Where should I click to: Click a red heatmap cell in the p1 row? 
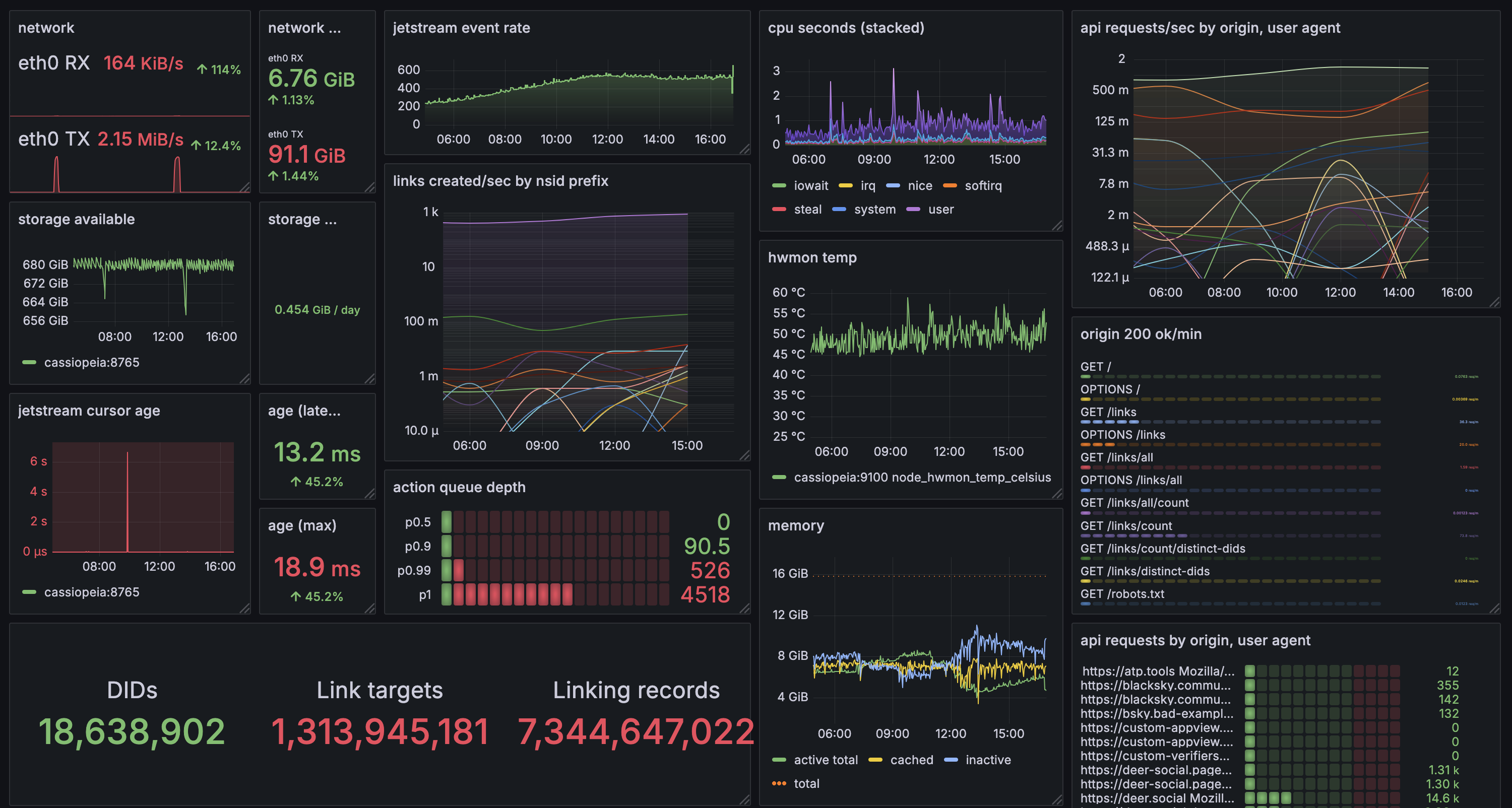470,594
